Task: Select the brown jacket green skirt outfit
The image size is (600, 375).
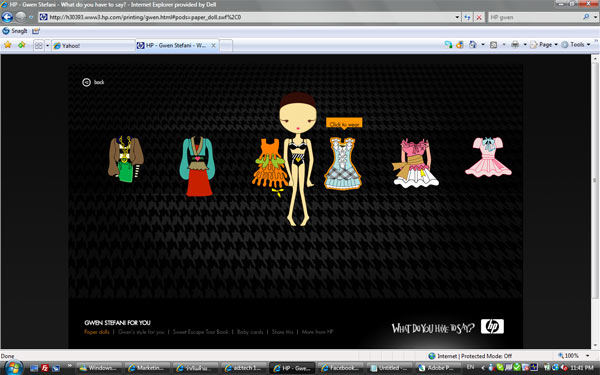Action: [126, 159]
